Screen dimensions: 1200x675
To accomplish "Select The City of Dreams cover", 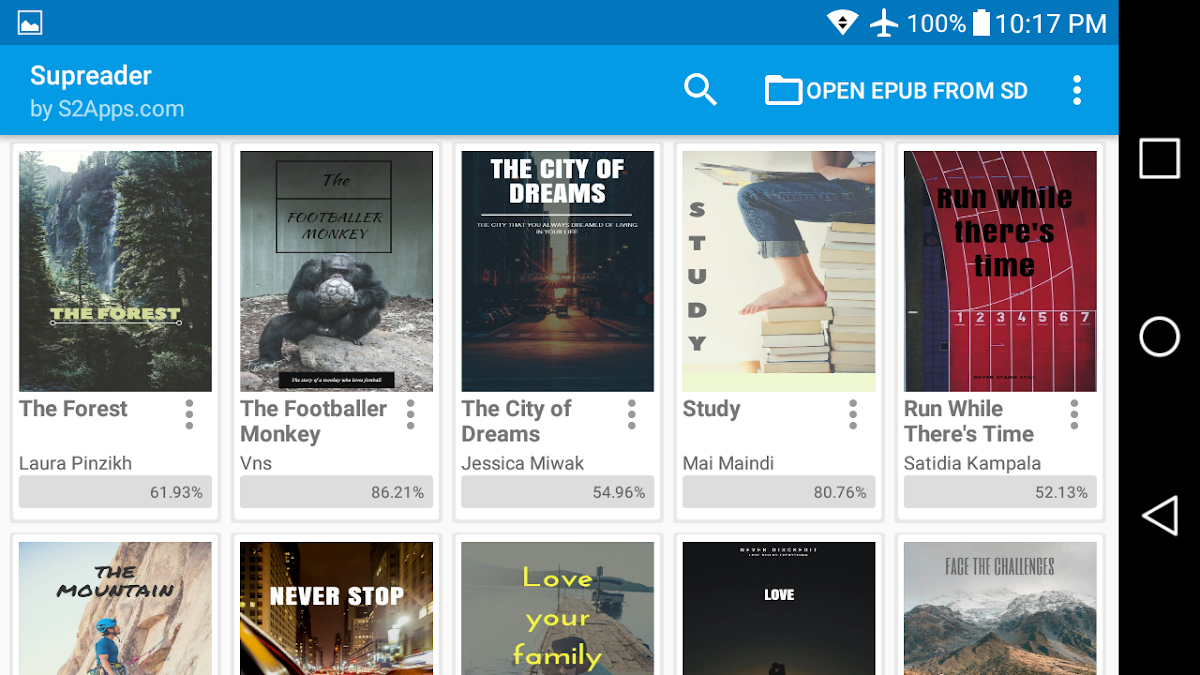I will pos(557,271).
